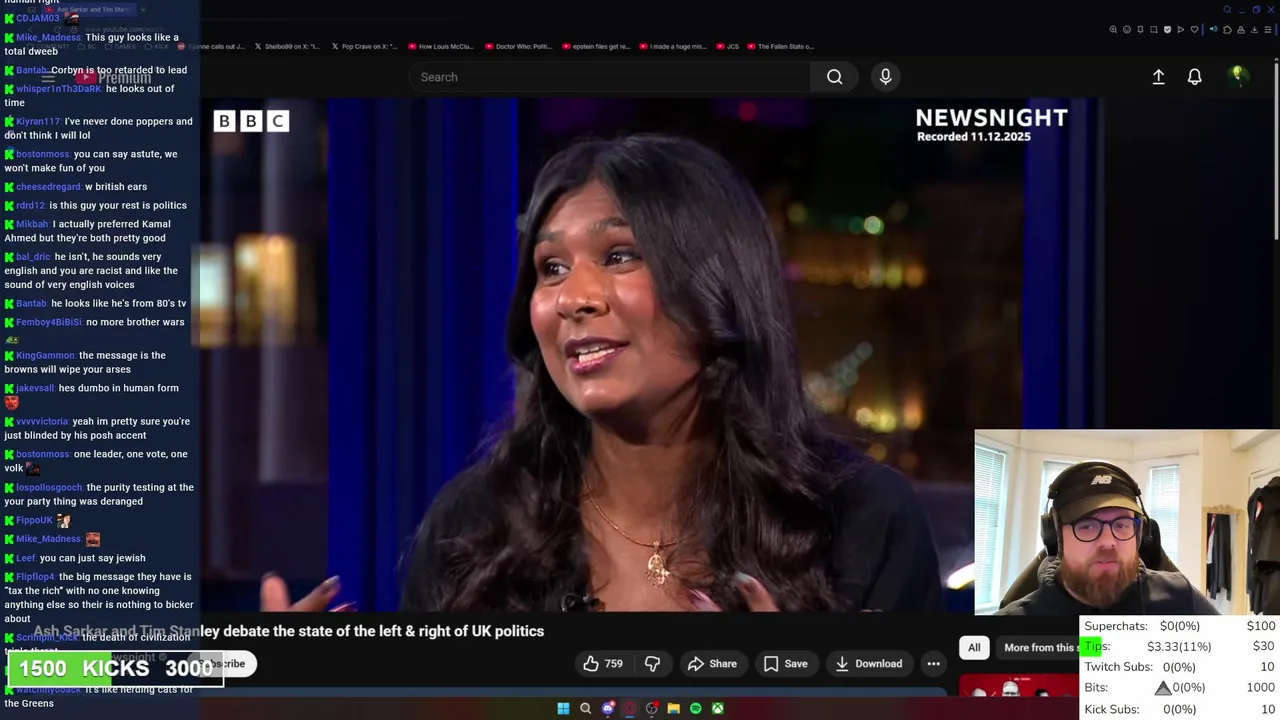The height and width of the screenshot is (720, 1280).
Task: Click the browser zoom magnifier icon
Action: (x=1113, y=30)
